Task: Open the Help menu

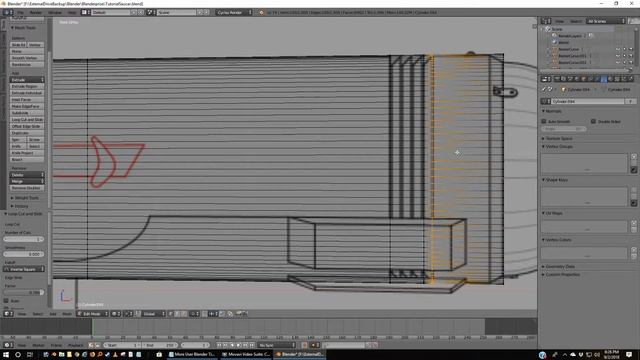Action: (x=72, y=12)
